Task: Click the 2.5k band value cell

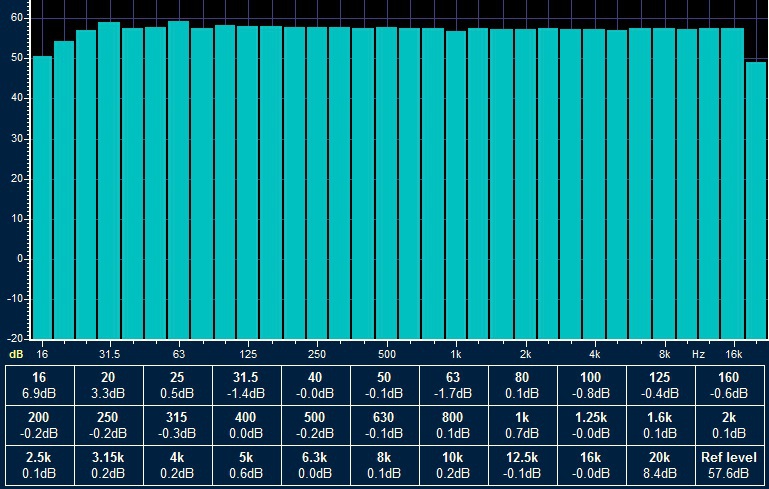Action: [x=39, y=463]
